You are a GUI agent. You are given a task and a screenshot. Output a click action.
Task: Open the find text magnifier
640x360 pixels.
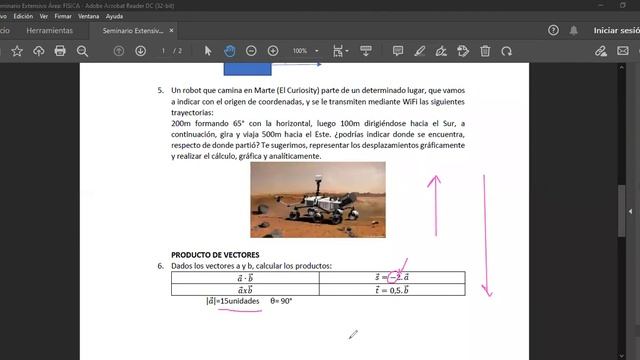pos(82,51)
